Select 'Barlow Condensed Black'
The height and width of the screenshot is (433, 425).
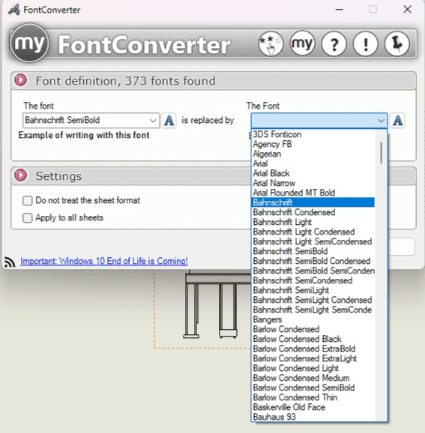[313, 339]
